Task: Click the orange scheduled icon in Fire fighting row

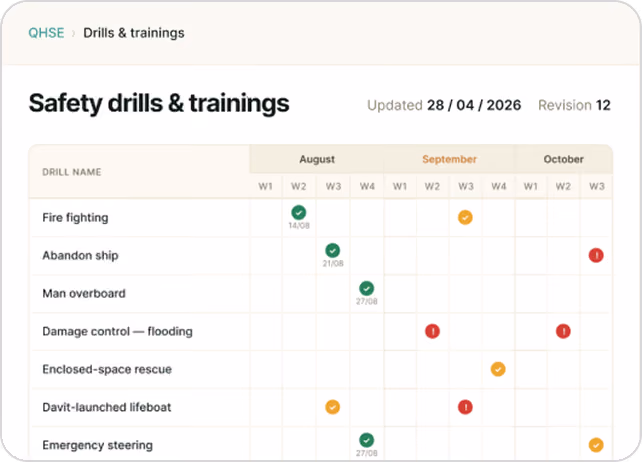Action: (465, 217)
